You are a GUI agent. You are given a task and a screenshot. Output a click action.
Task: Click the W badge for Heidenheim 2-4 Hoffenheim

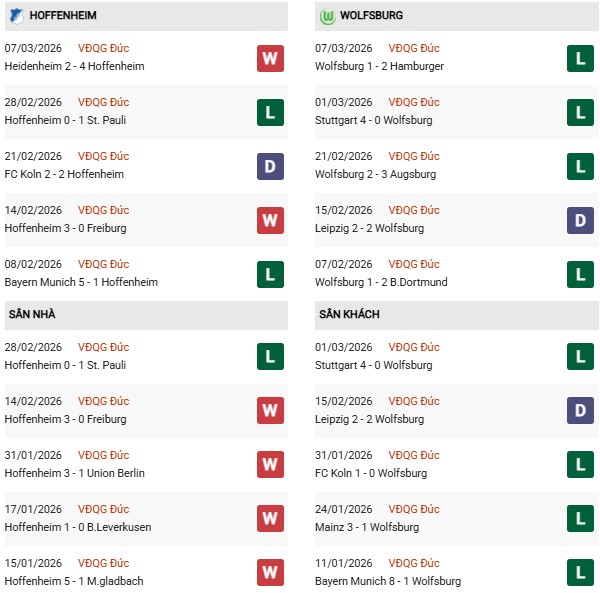coord(270,58)
